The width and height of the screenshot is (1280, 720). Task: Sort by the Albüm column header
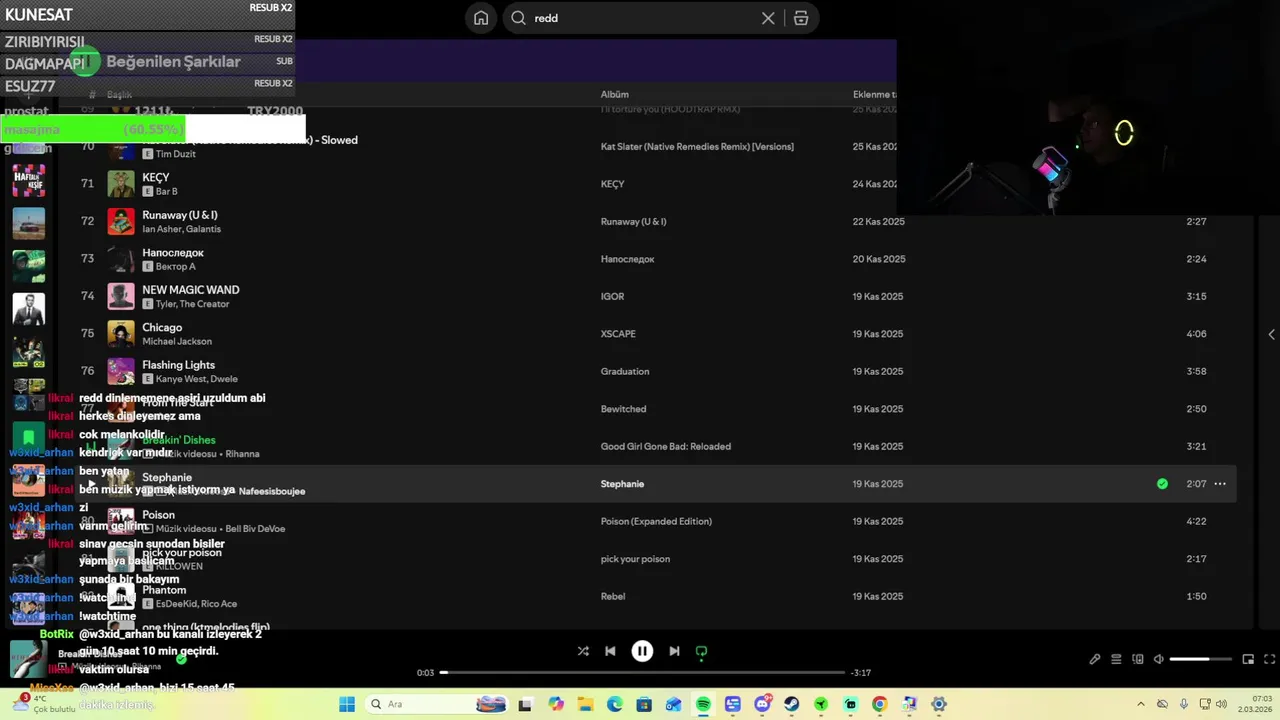pos(614,95)
